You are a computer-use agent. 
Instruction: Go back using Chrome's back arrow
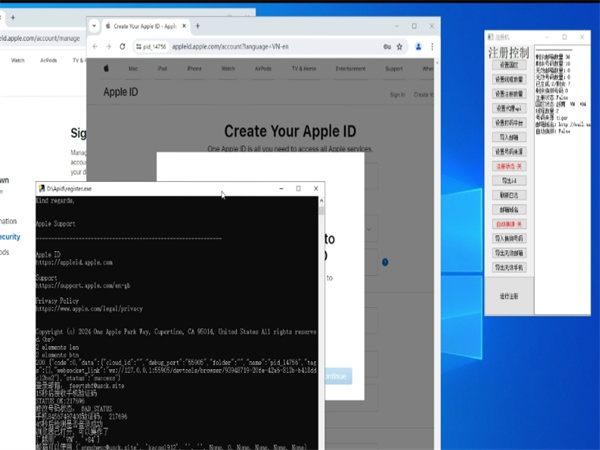(x=96, y=46)
